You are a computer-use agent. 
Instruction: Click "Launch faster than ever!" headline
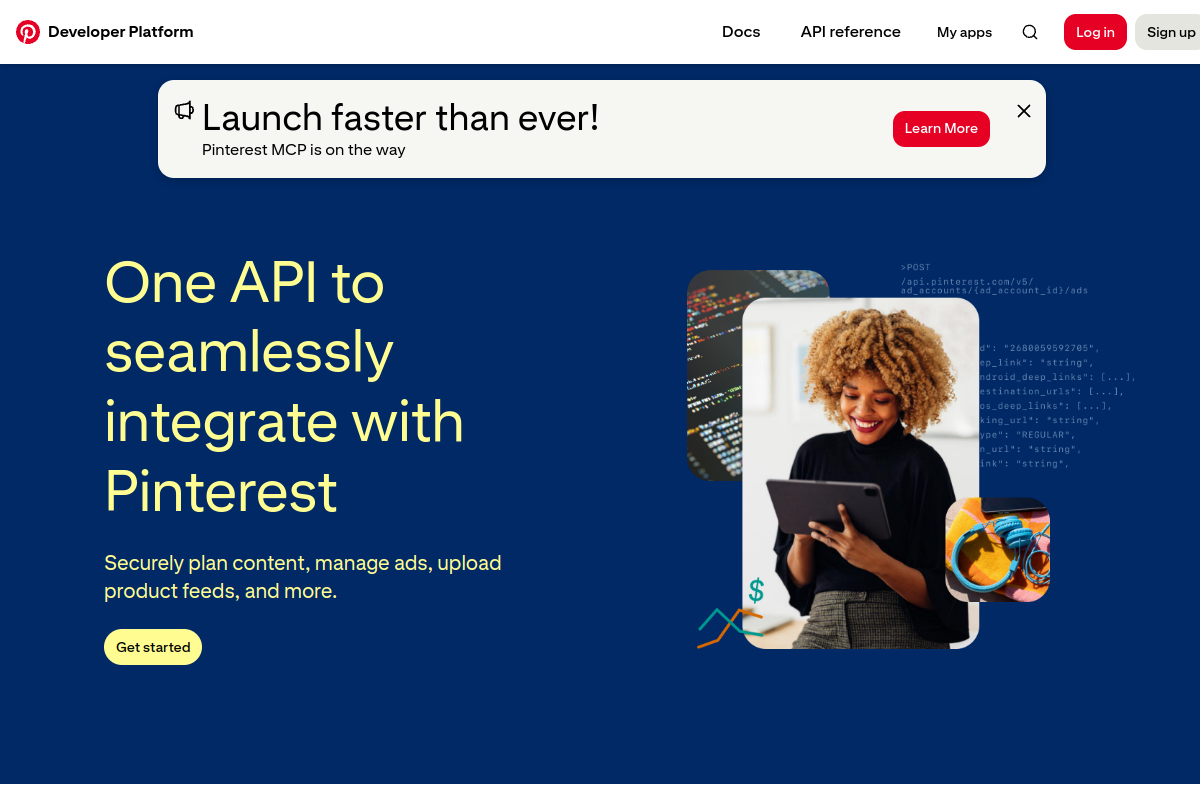tap(400, 118)
